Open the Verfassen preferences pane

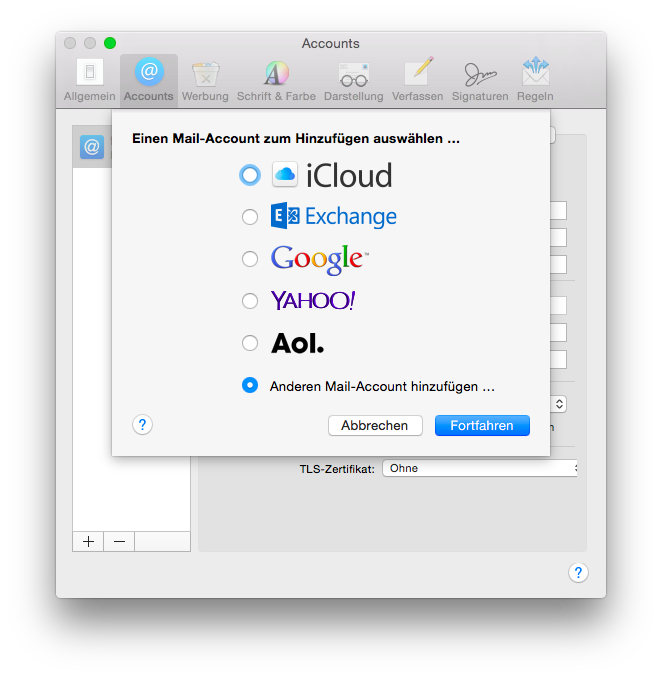pos(417,80)
